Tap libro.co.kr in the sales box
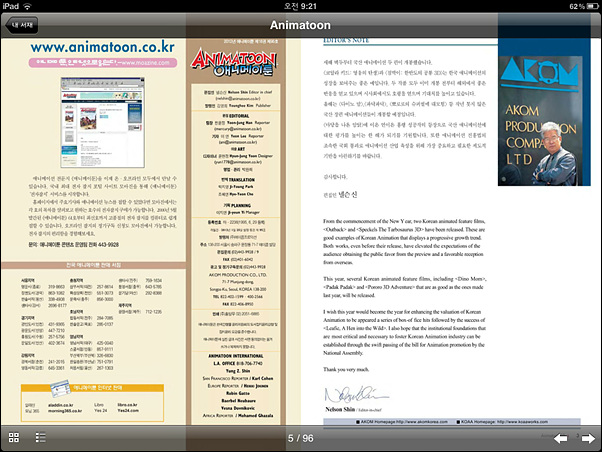 pos(127,405)
